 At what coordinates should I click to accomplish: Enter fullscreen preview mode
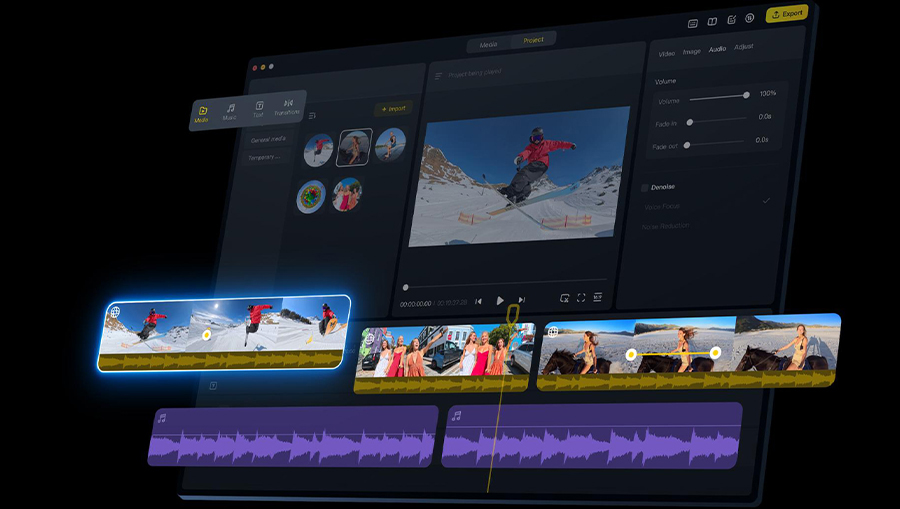(581, 298)
